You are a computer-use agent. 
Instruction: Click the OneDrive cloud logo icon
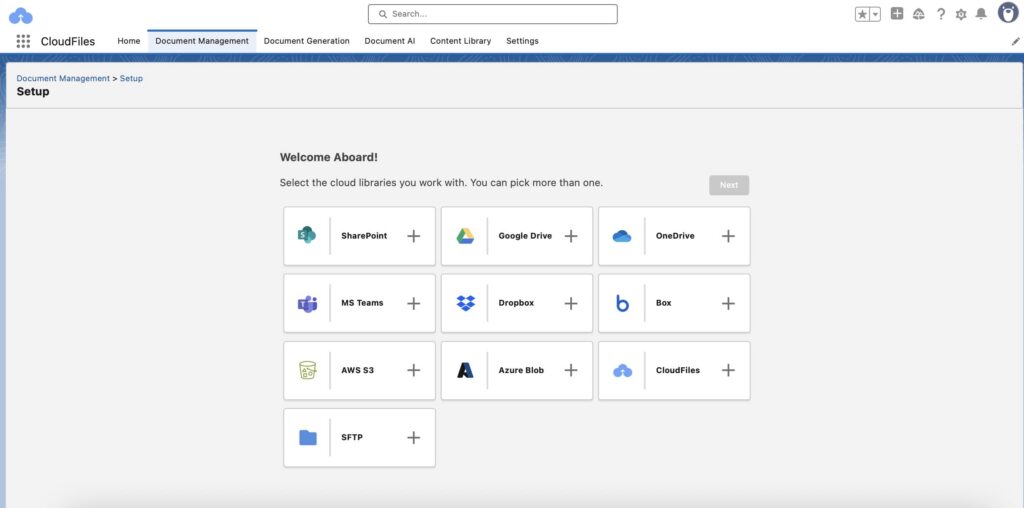(x=622, y=236)
